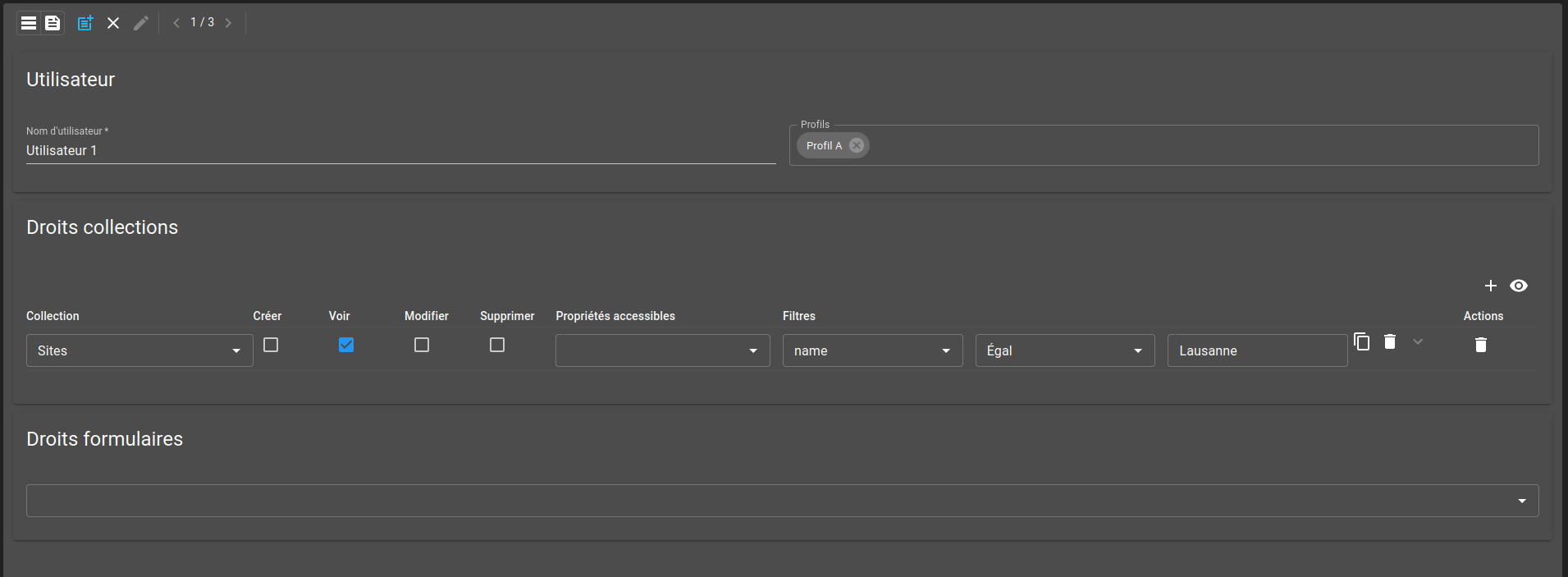Click the Voir column header
Screen dimensions: 1568x577
(x=339, y=316)
